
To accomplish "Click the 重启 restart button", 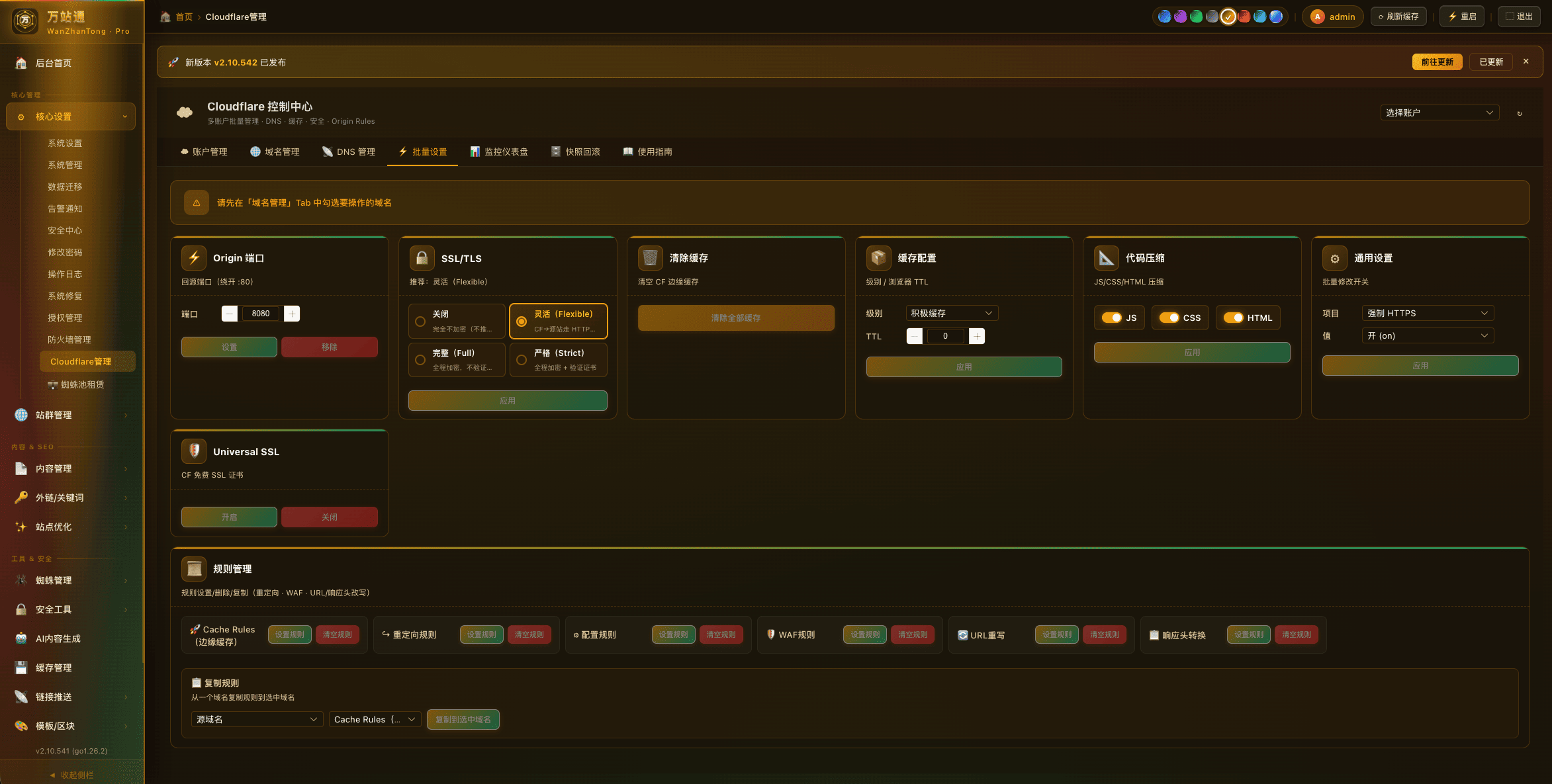I will click(1462, 17).
